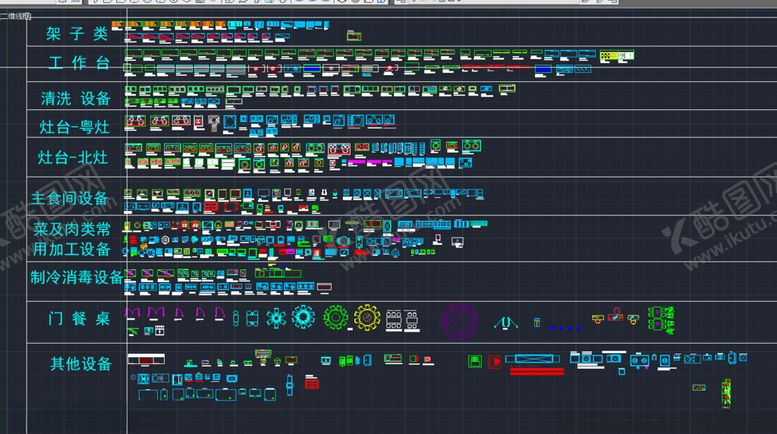Select the long red bar in 其他设备
777x434 pixels.
click(x=536, y=371)
